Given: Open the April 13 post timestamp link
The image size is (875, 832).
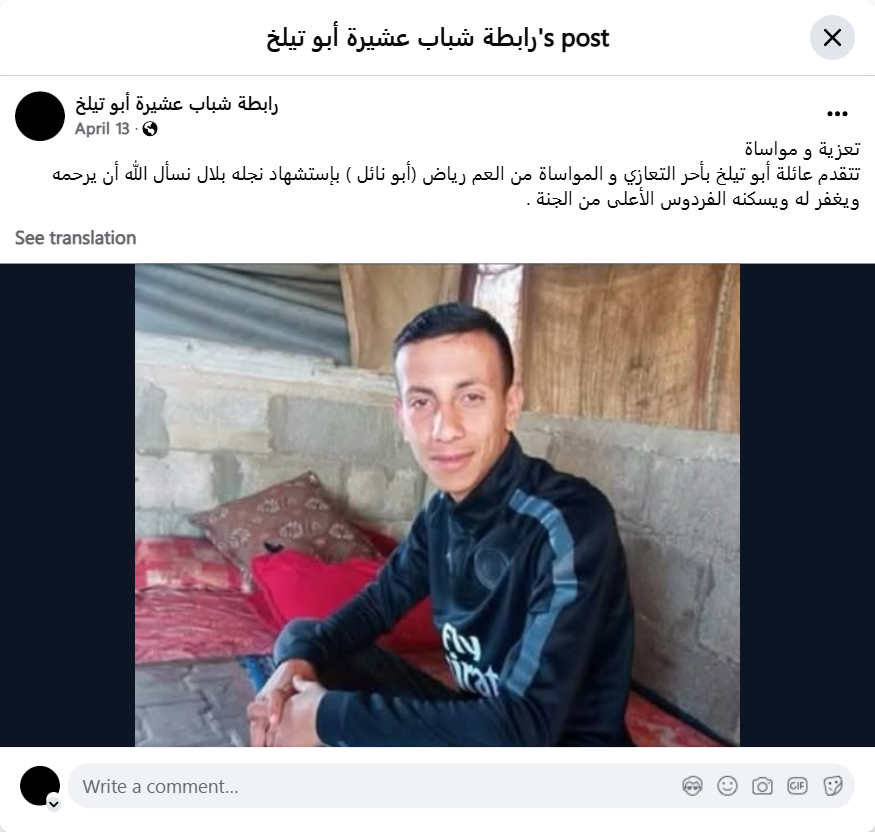Looking at the screenshot, I should [x=102, y=129].
